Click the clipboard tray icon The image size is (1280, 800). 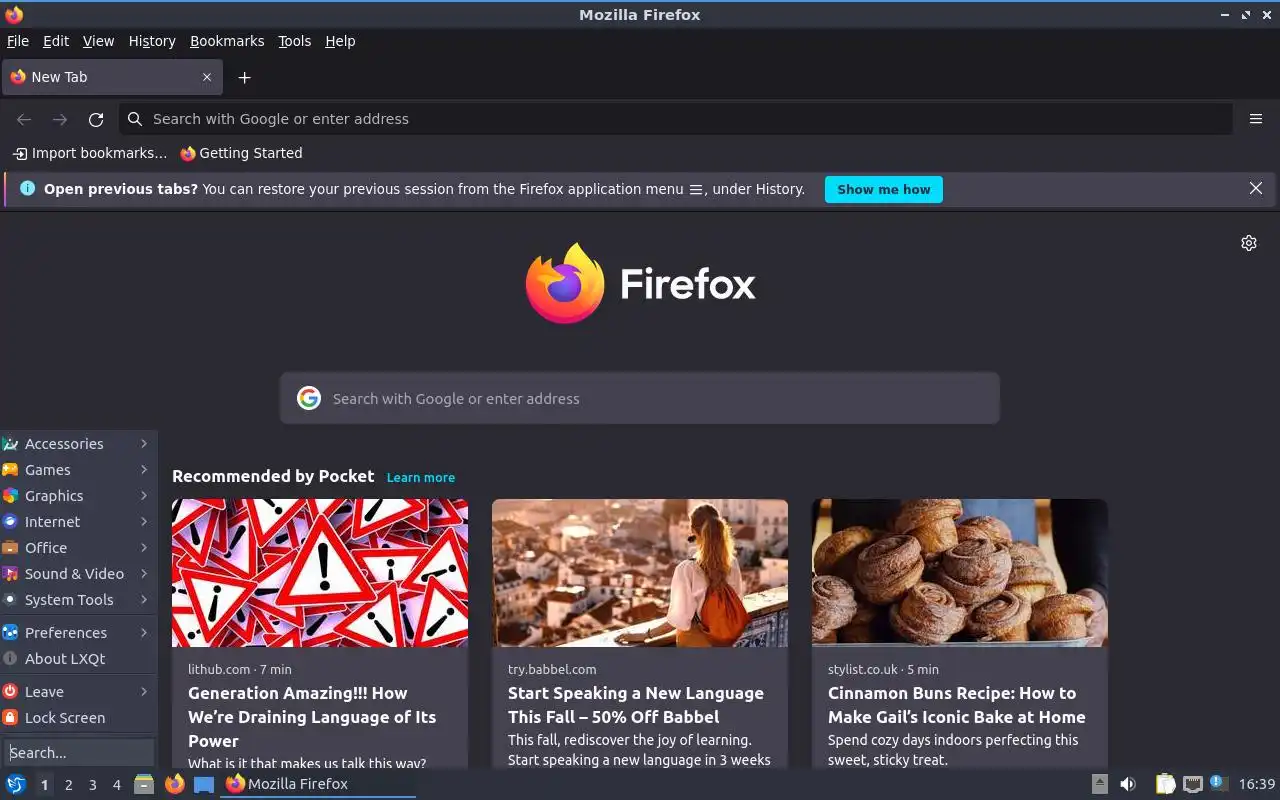click(x=1166, y=784)
